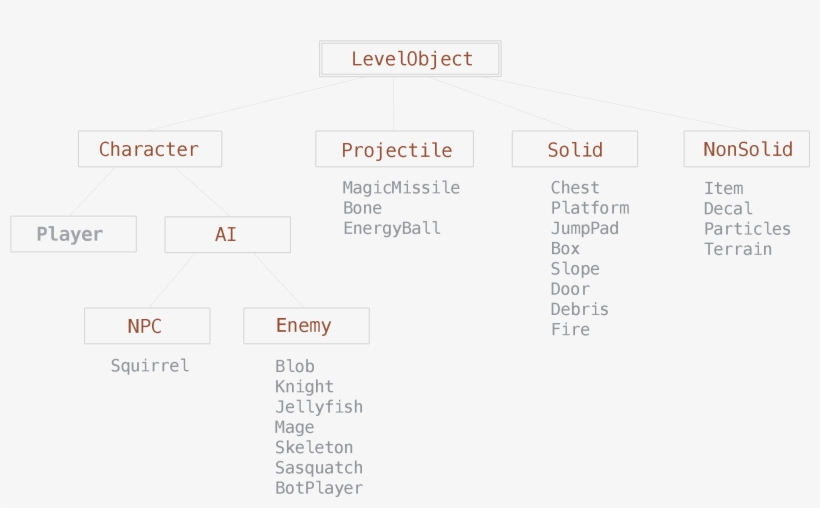
Task: Select the Character class box
Action: click(x=149, y=149)
